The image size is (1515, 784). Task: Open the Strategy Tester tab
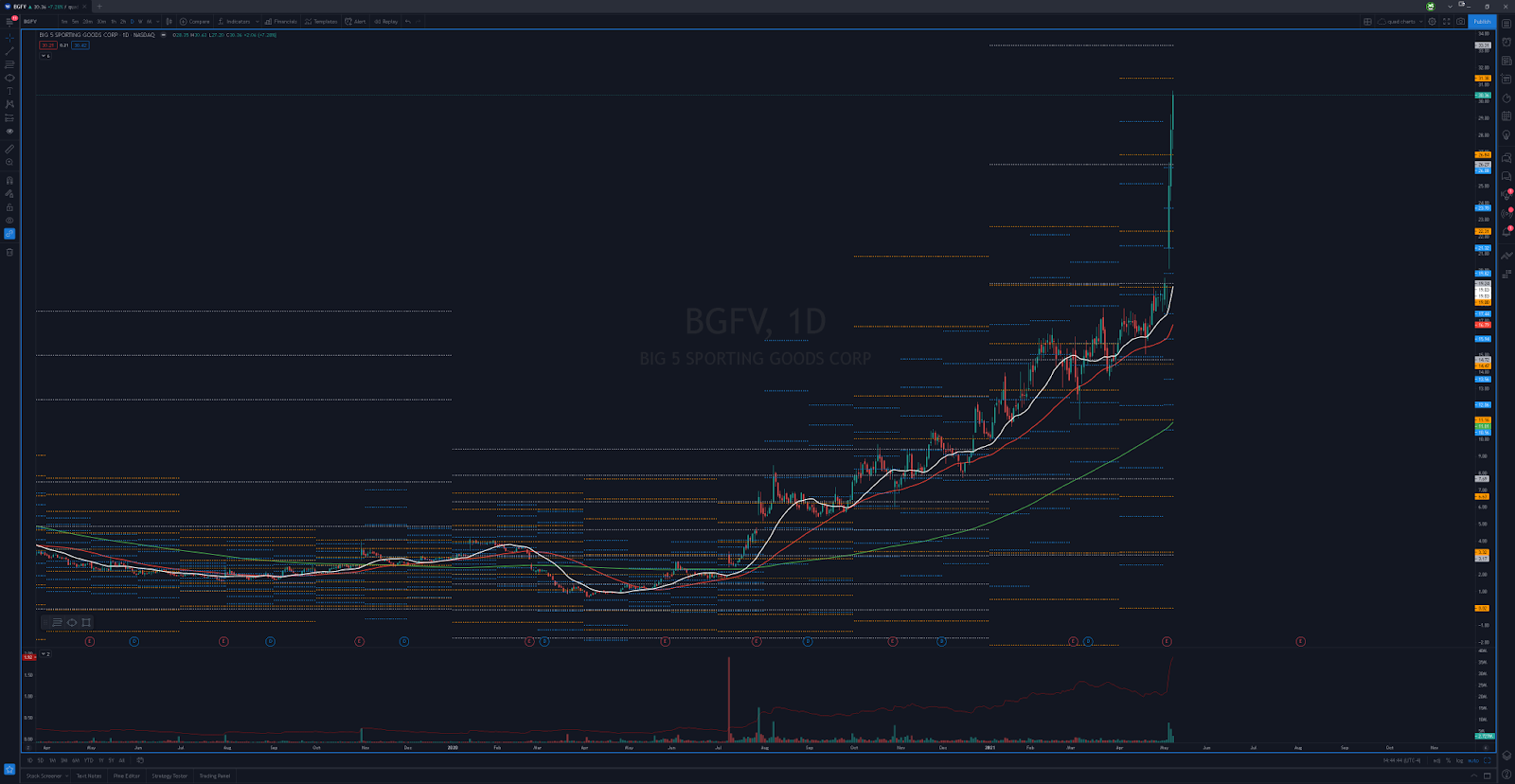tap(169, 775)
